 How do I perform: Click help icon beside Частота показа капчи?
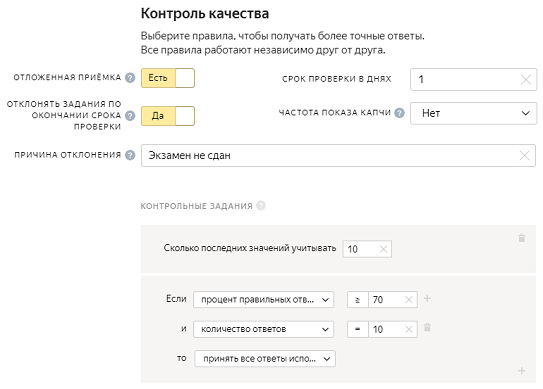point(399,113)
